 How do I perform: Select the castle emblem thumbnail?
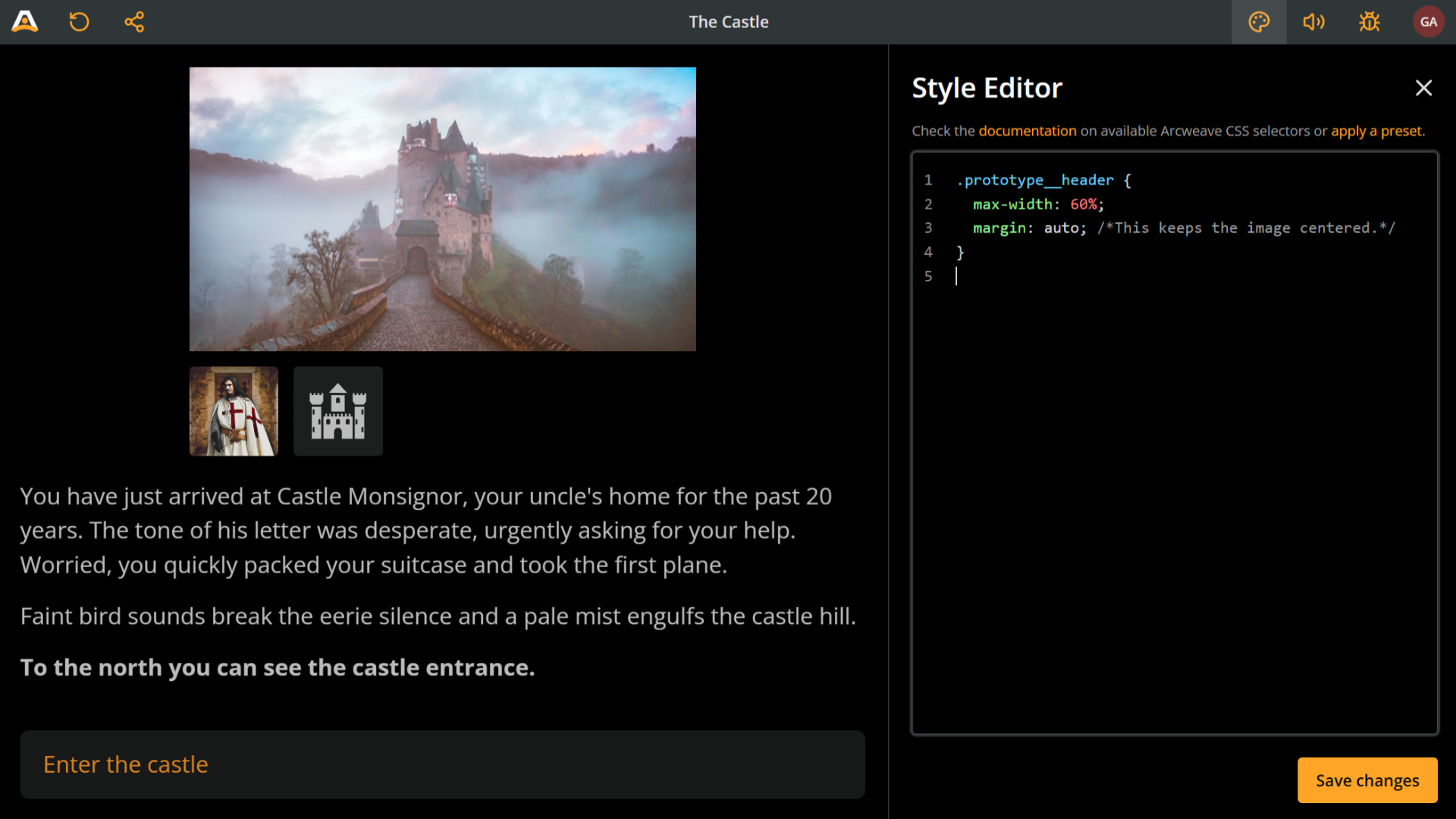pos(337,411)
